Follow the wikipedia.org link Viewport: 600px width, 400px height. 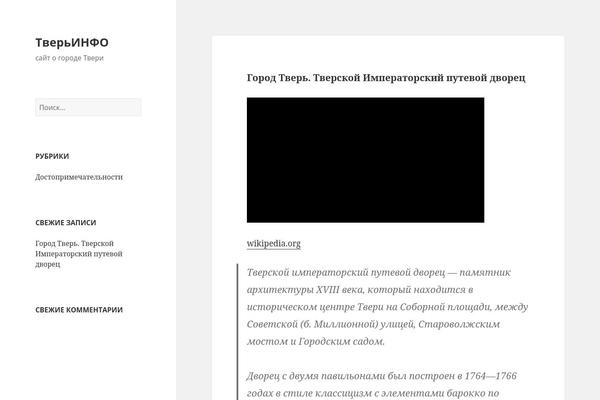click(x=274, y=243)
